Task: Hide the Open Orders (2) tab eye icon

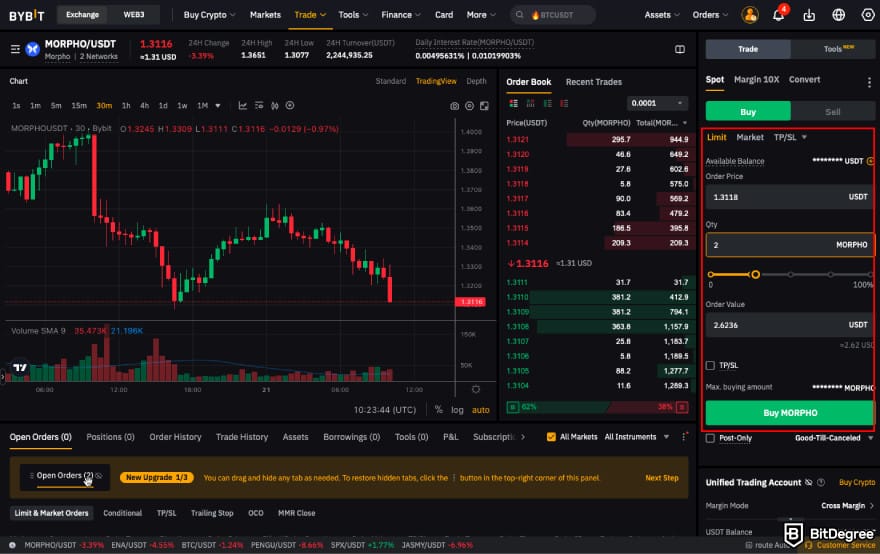Action: pos(99,475)
